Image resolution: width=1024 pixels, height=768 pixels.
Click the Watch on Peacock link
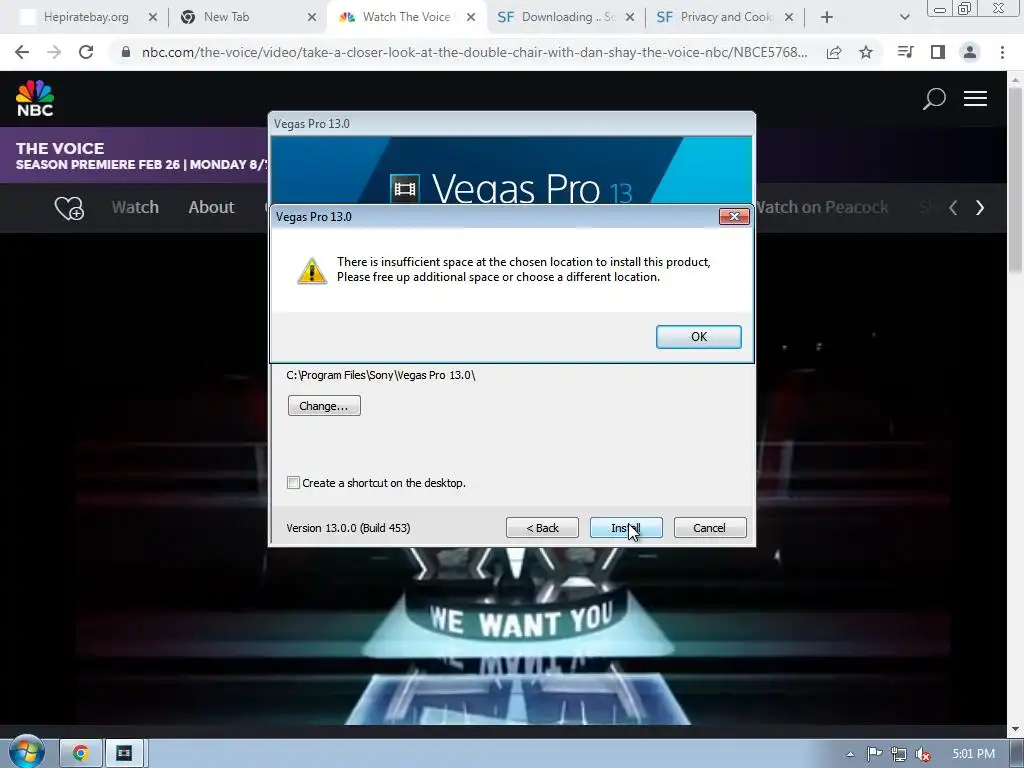(822, 207)
